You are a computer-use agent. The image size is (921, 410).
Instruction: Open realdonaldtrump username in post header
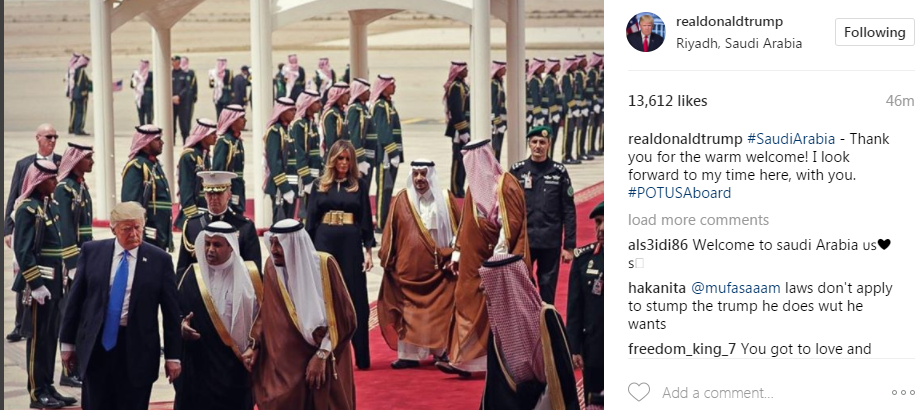point(730,22)
